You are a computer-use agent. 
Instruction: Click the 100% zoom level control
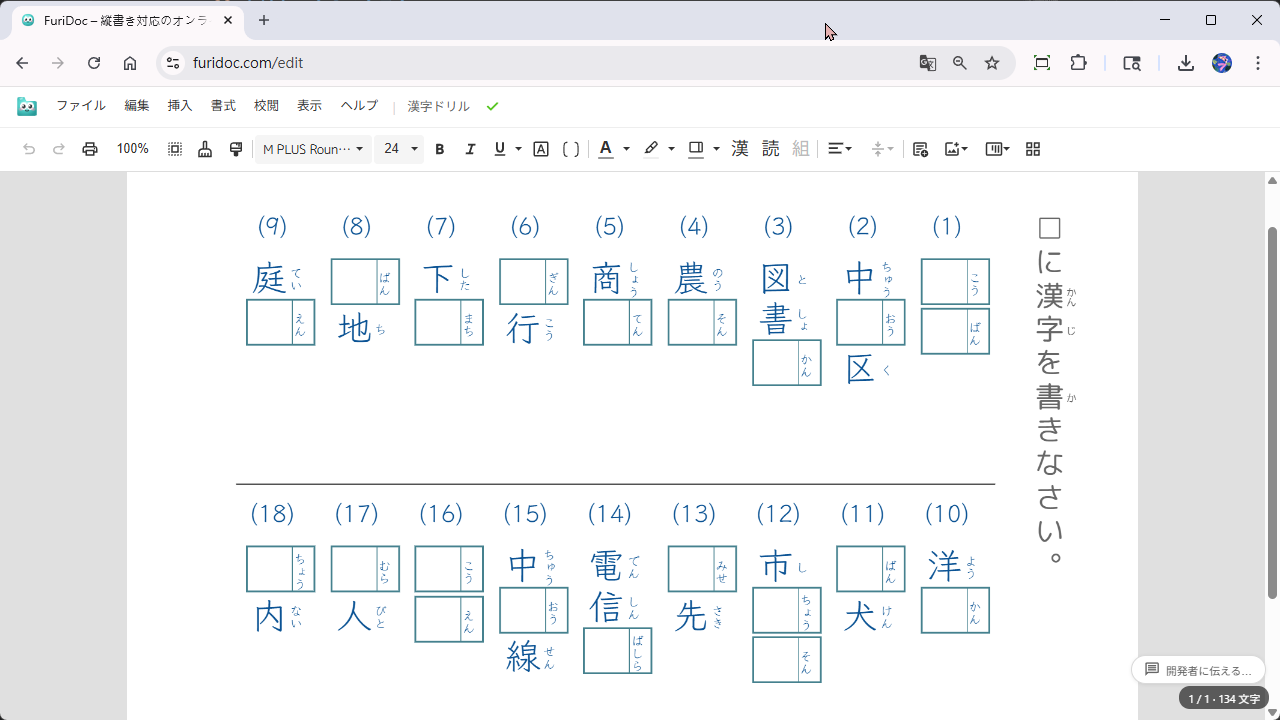(x=132, y=148)
